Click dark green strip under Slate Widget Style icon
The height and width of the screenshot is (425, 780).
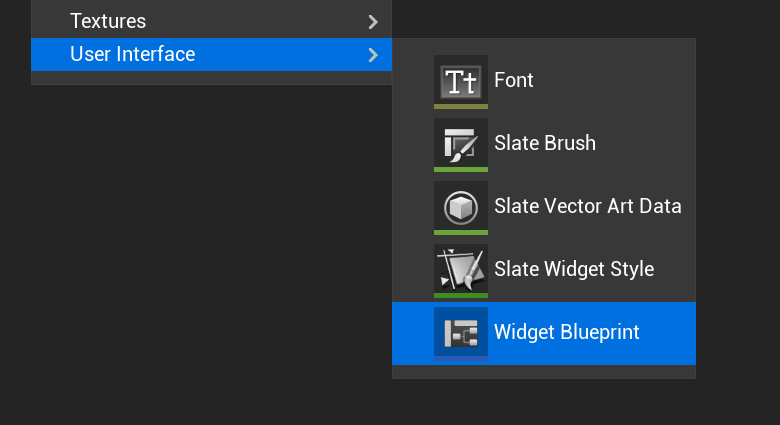[461, 295]
